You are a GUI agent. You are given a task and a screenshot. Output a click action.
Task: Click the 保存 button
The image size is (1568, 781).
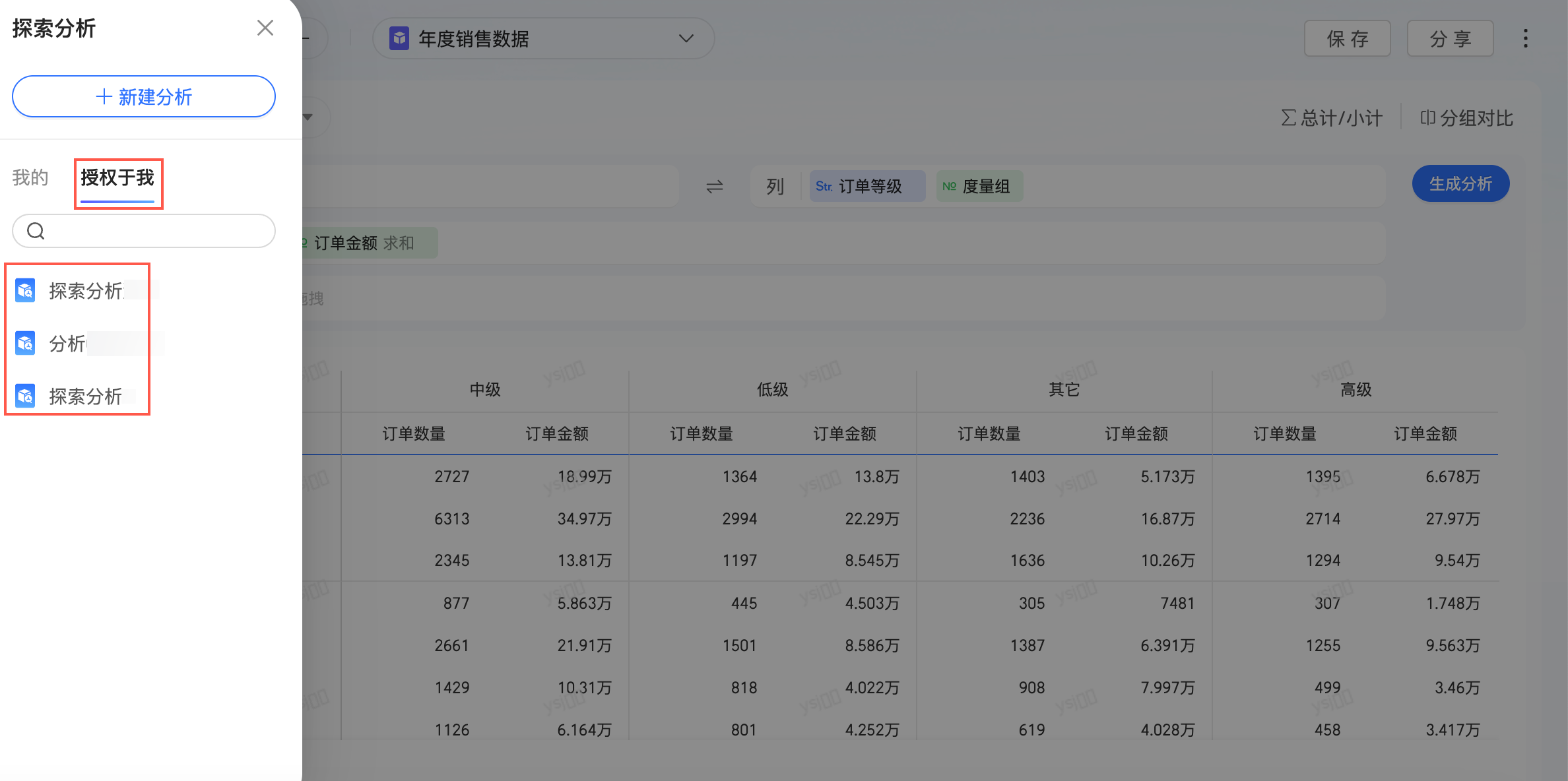click(1347, 39)
